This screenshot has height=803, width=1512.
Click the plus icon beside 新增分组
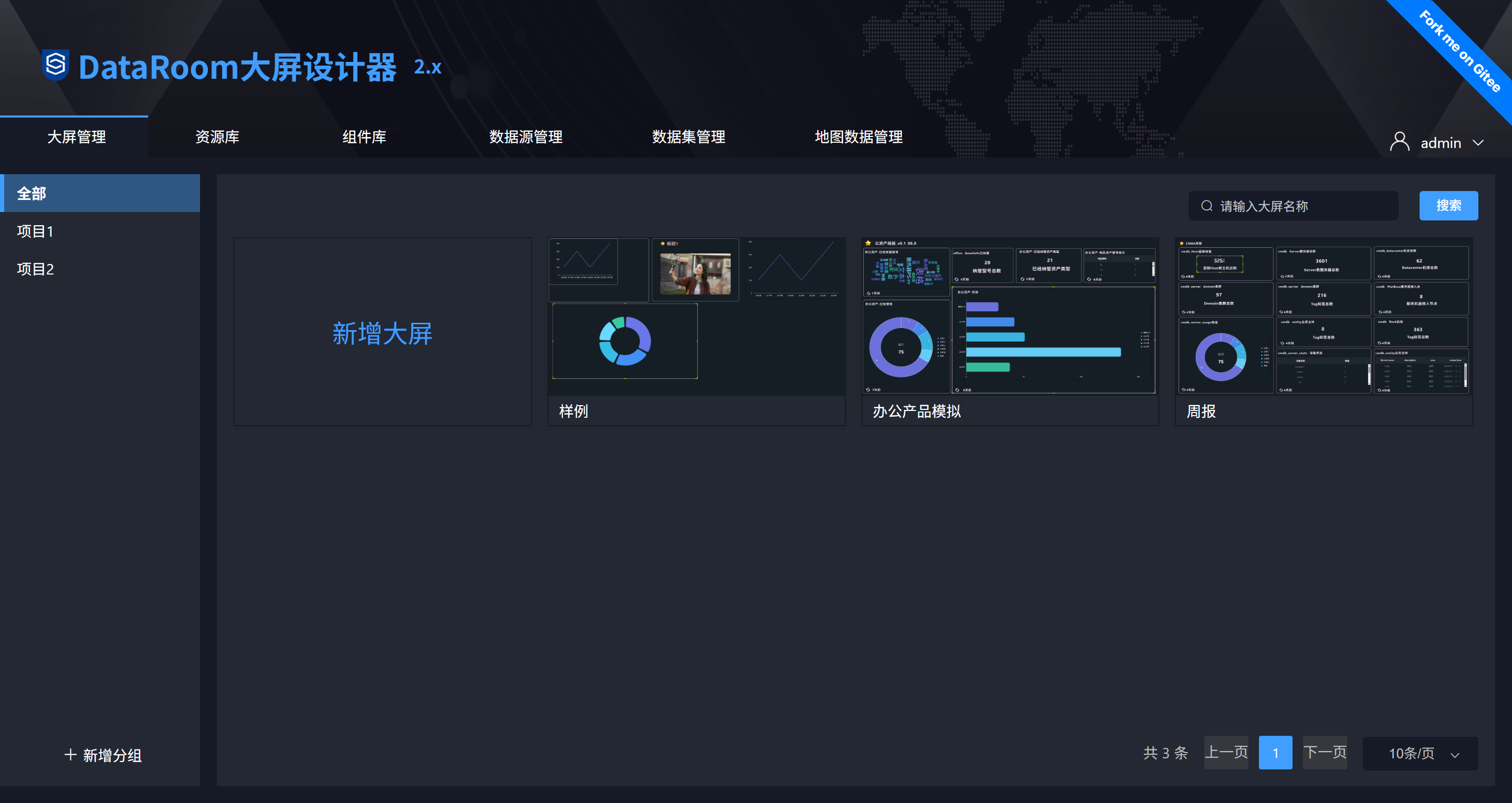click(70, 755)
